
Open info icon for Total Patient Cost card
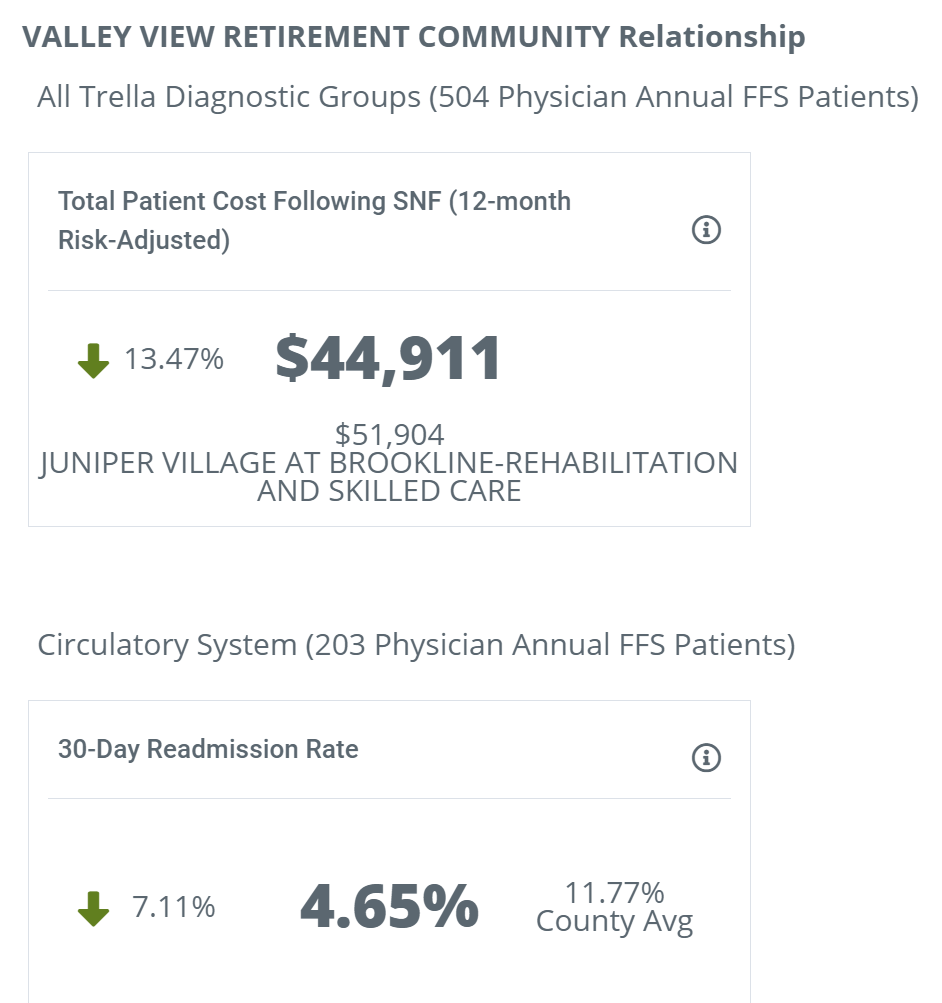[x=706, y=229]
